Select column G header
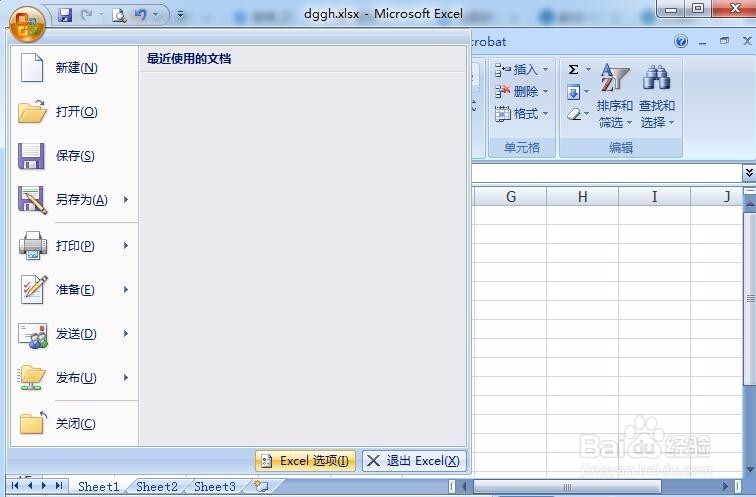Screen dimensions: 756x497 511,197
